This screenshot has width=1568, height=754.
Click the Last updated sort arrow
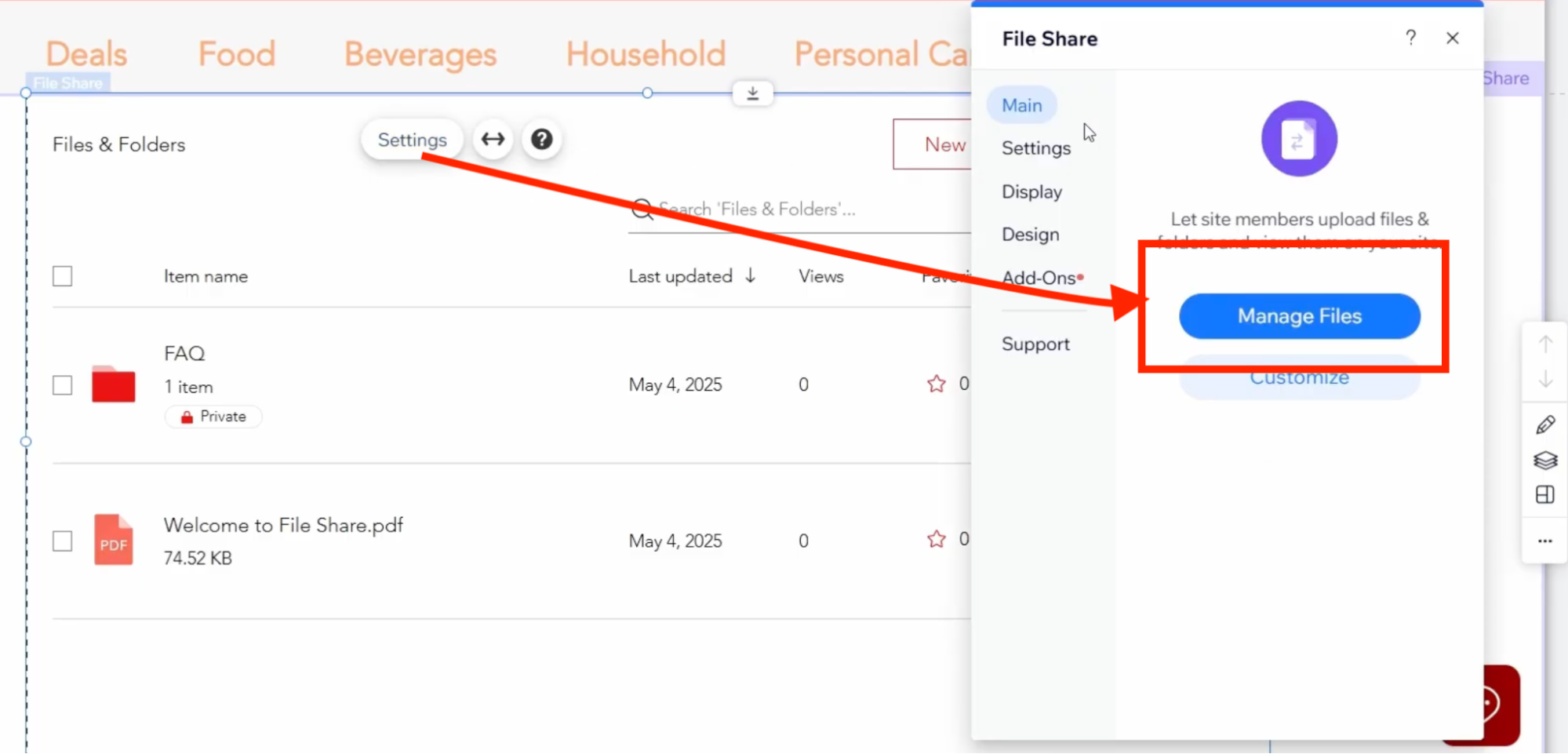click(x=751, y=276)
